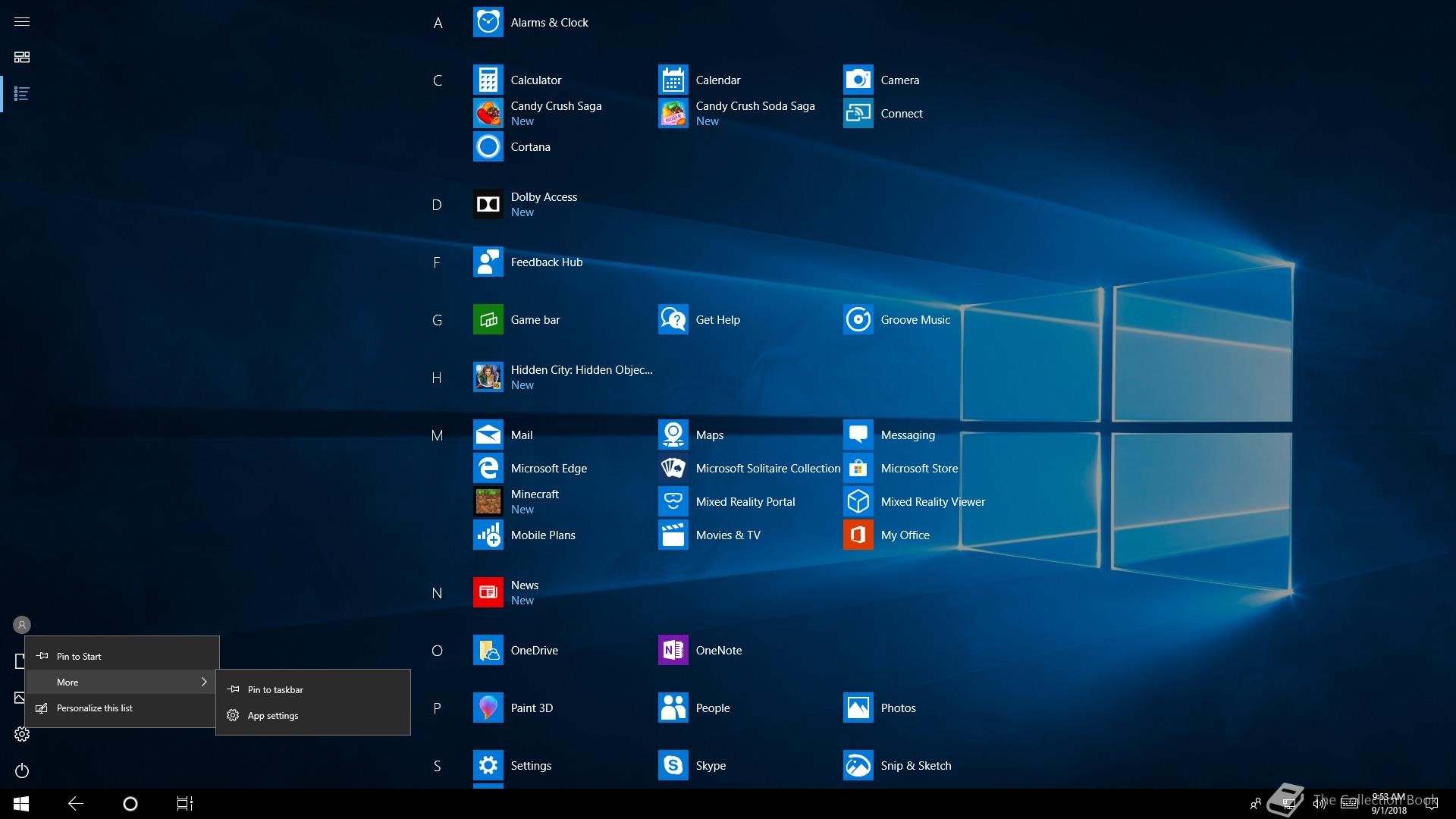Screen dimensions: 1456x819
Task: Jump using letter C group header
Action: (438, 80)
